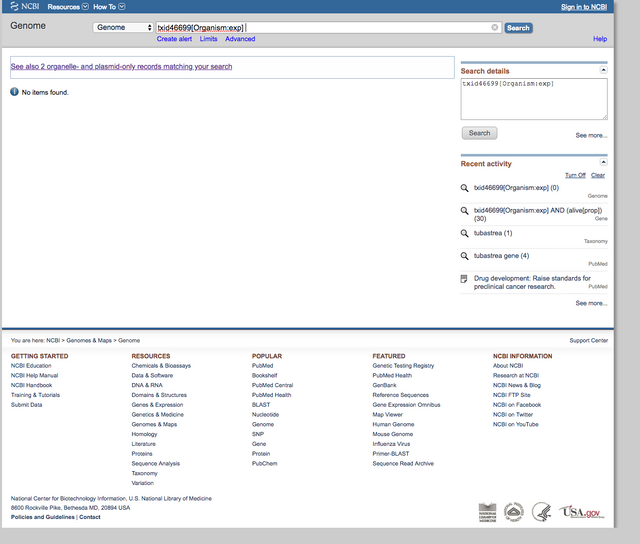The height and width of the screenshot is (544, 640).
Task: Click magnifier icon beside tubastrea gene search
Action: 464,256
